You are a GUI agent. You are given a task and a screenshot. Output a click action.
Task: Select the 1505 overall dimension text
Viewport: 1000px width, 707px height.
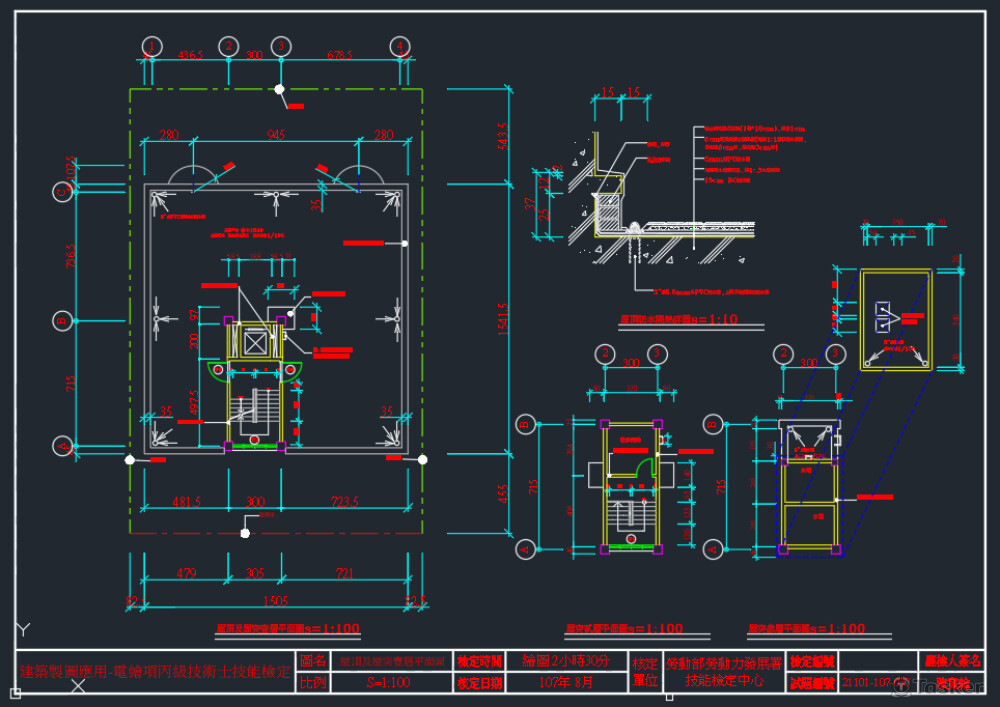coord(275,601)
